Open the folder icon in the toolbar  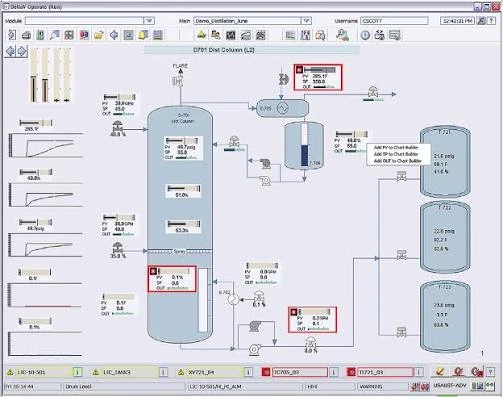pyautogui.click(x=99, y=35)
